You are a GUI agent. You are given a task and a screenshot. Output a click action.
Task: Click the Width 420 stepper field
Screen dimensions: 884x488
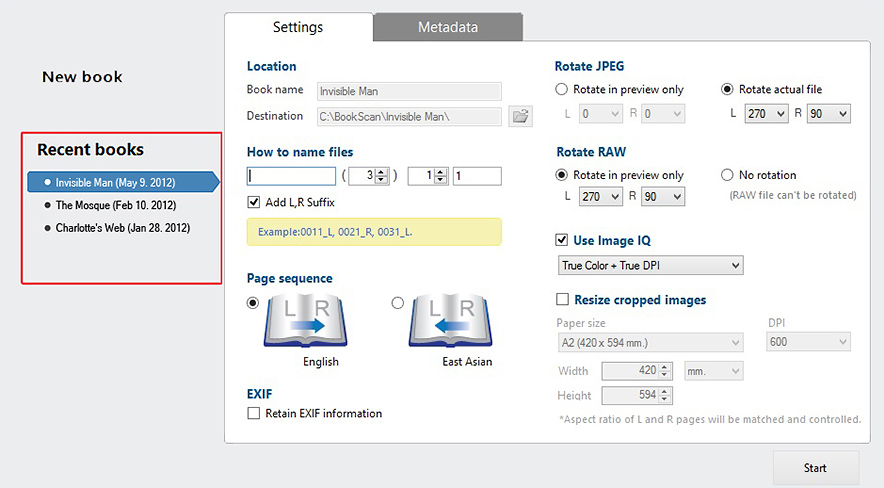[637, 371]
